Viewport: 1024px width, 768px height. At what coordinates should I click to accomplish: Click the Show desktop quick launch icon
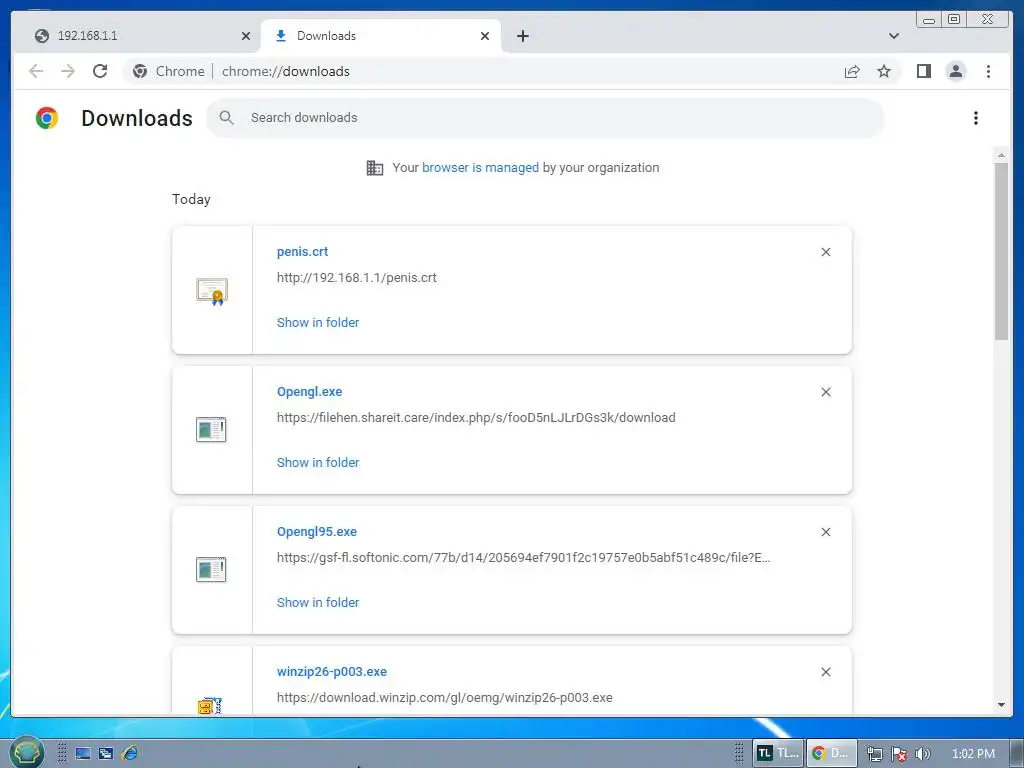(83, 754)
